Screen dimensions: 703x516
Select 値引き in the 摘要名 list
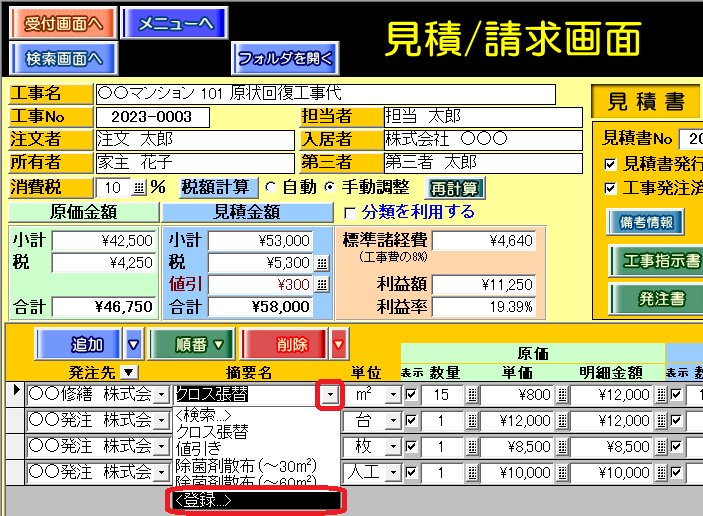(x=200, y=449)
